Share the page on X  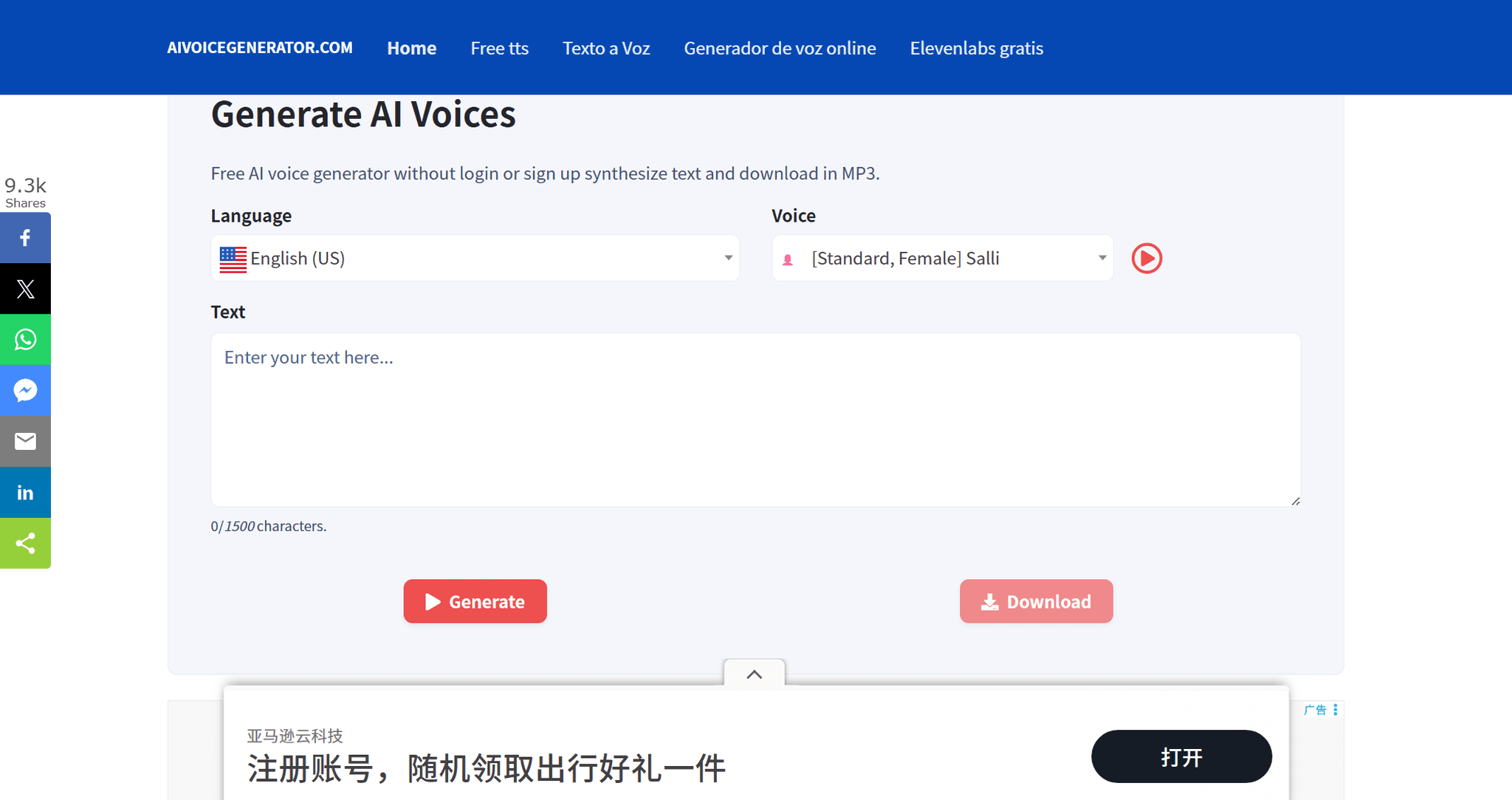25,288
